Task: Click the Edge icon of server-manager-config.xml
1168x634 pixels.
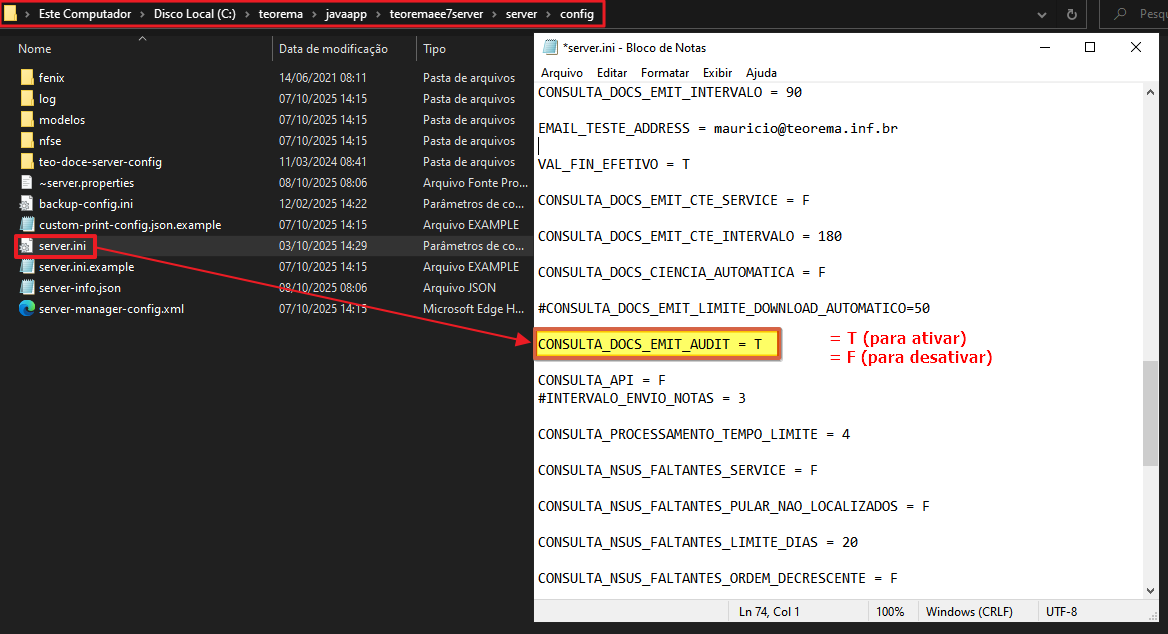Action: (27, 308)
